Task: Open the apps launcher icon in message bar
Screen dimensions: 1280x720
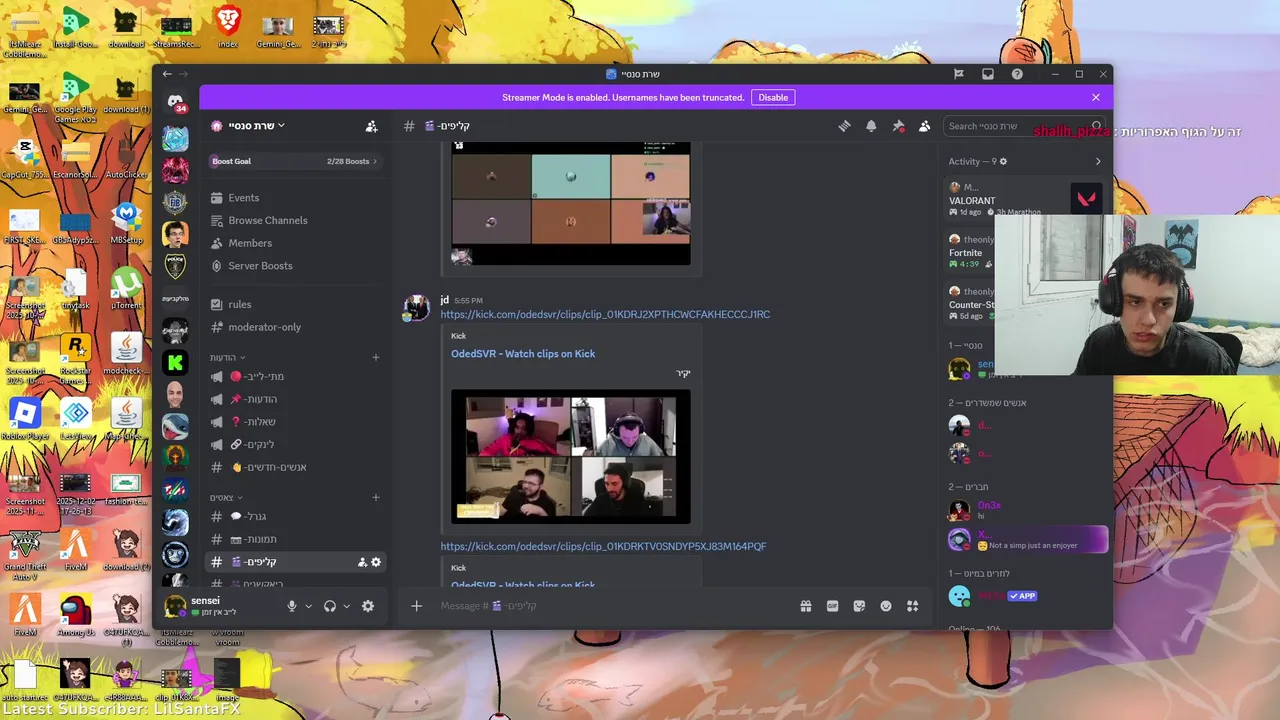Action: (912, 606)
